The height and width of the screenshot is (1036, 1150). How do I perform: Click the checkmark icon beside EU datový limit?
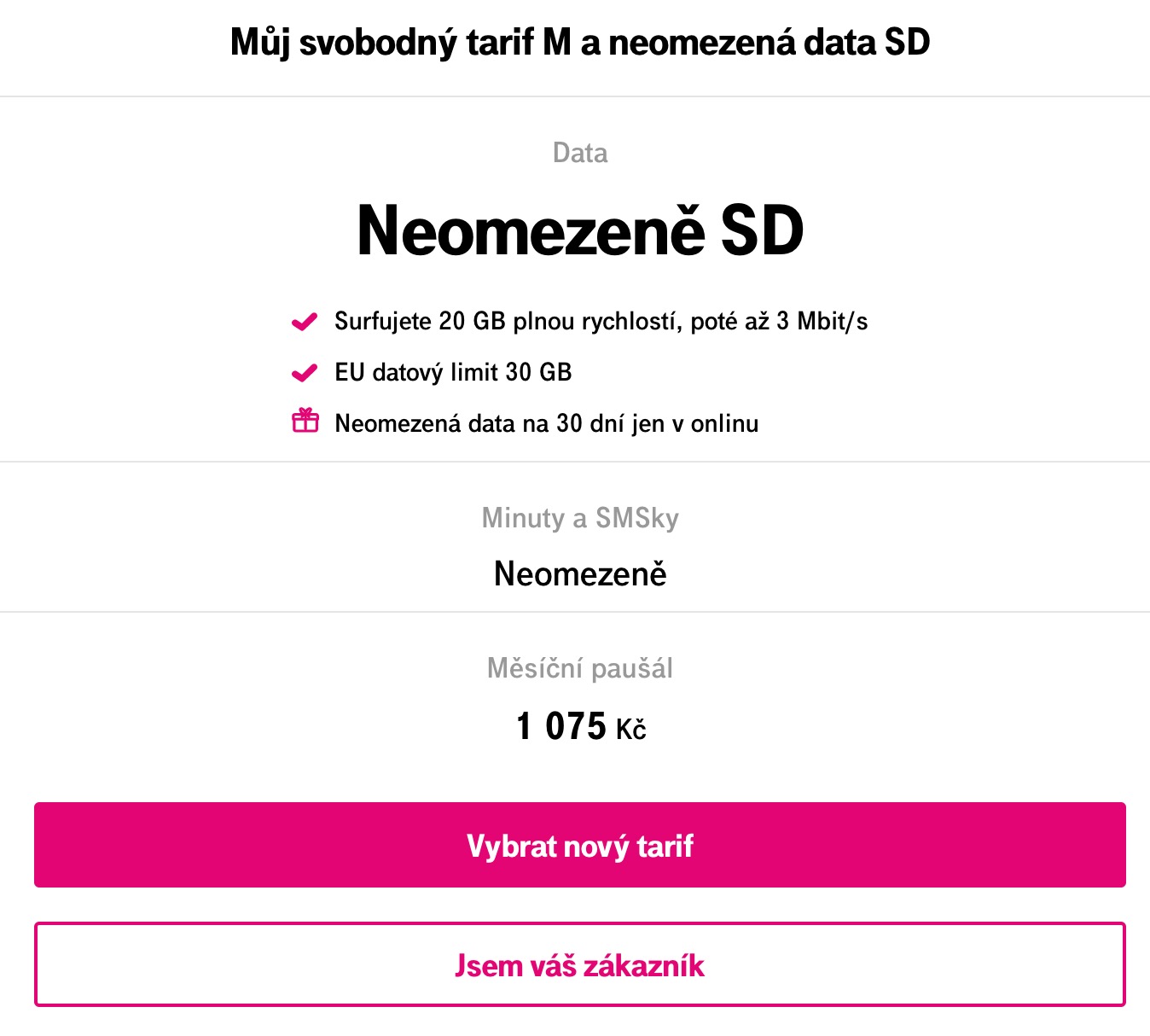[x=305, y=373]
